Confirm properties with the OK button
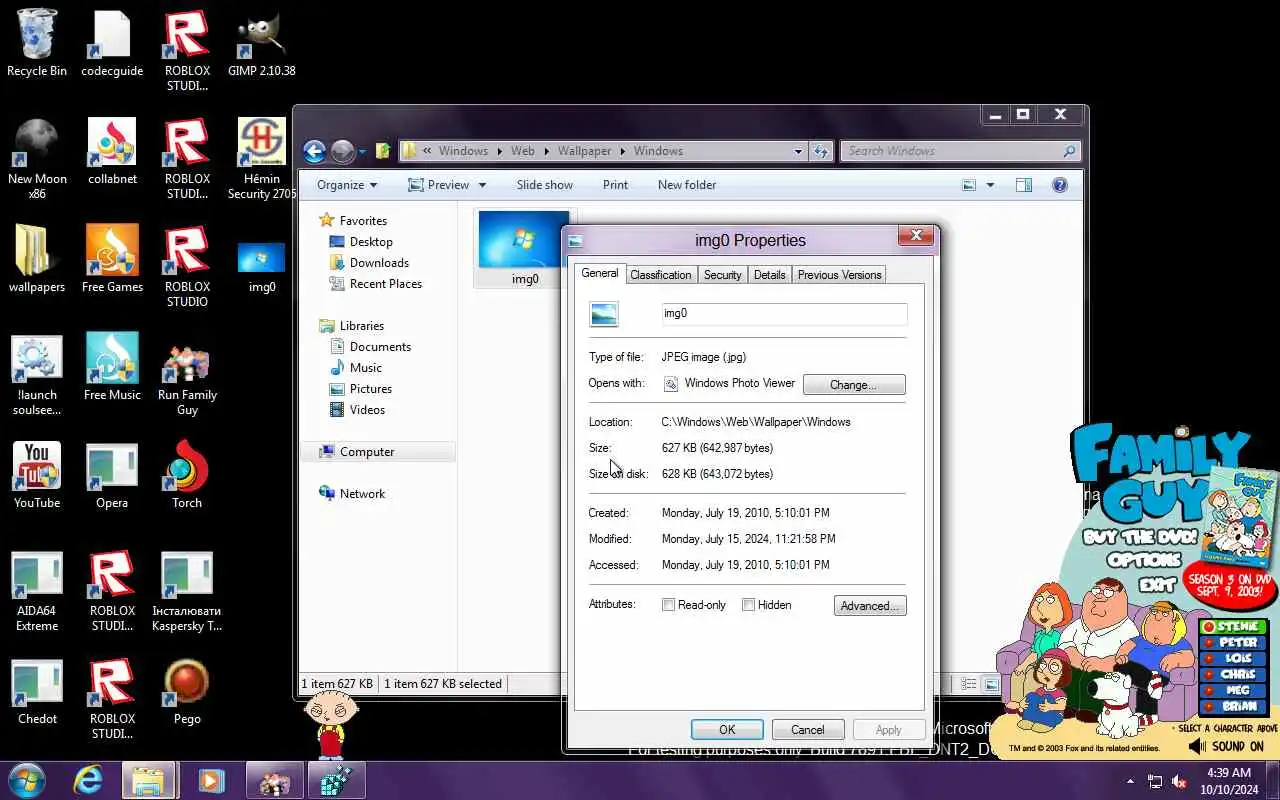1280x800 pixels. [x=727, y=730]
